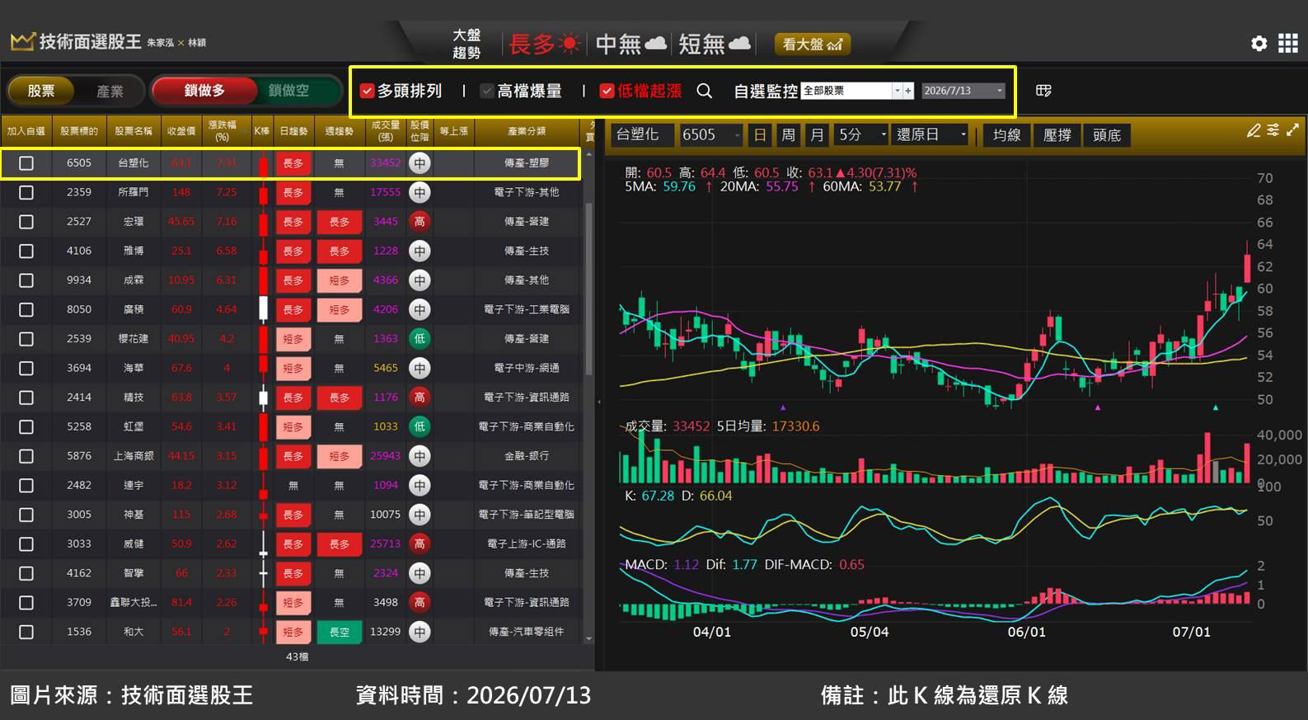1308x720 pixels.
Task: Click the table edit icon beside date
Action: pyautogui.click(x=1043, y=91)
